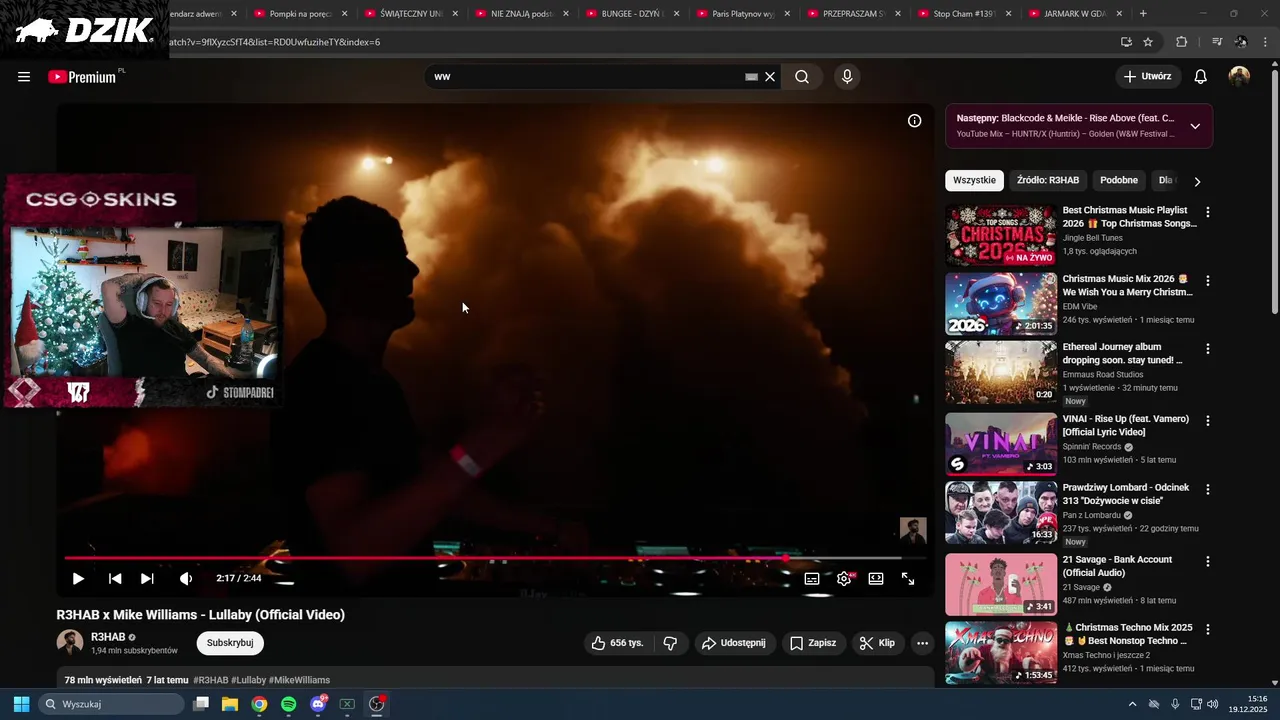1280x720 pixels.
Task: Open Discord from the taskbar
Action: point(318,704)
